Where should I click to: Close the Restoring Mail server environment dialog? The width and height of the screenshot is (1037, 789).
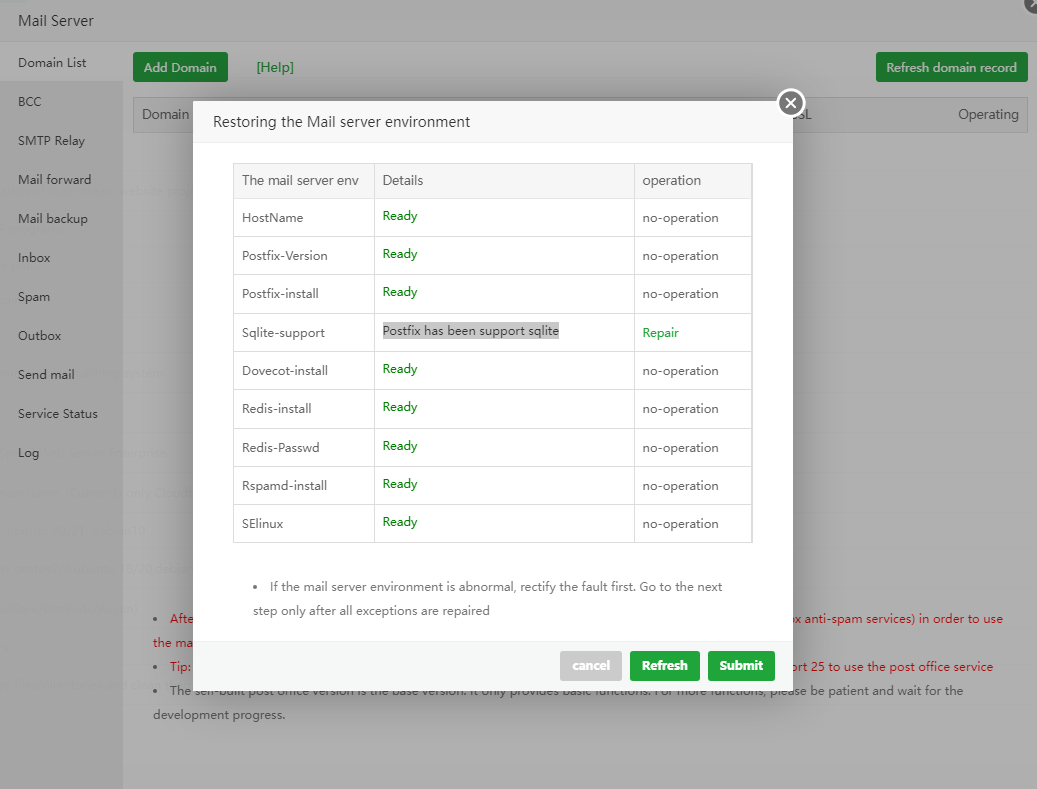[x=791, y=102]
